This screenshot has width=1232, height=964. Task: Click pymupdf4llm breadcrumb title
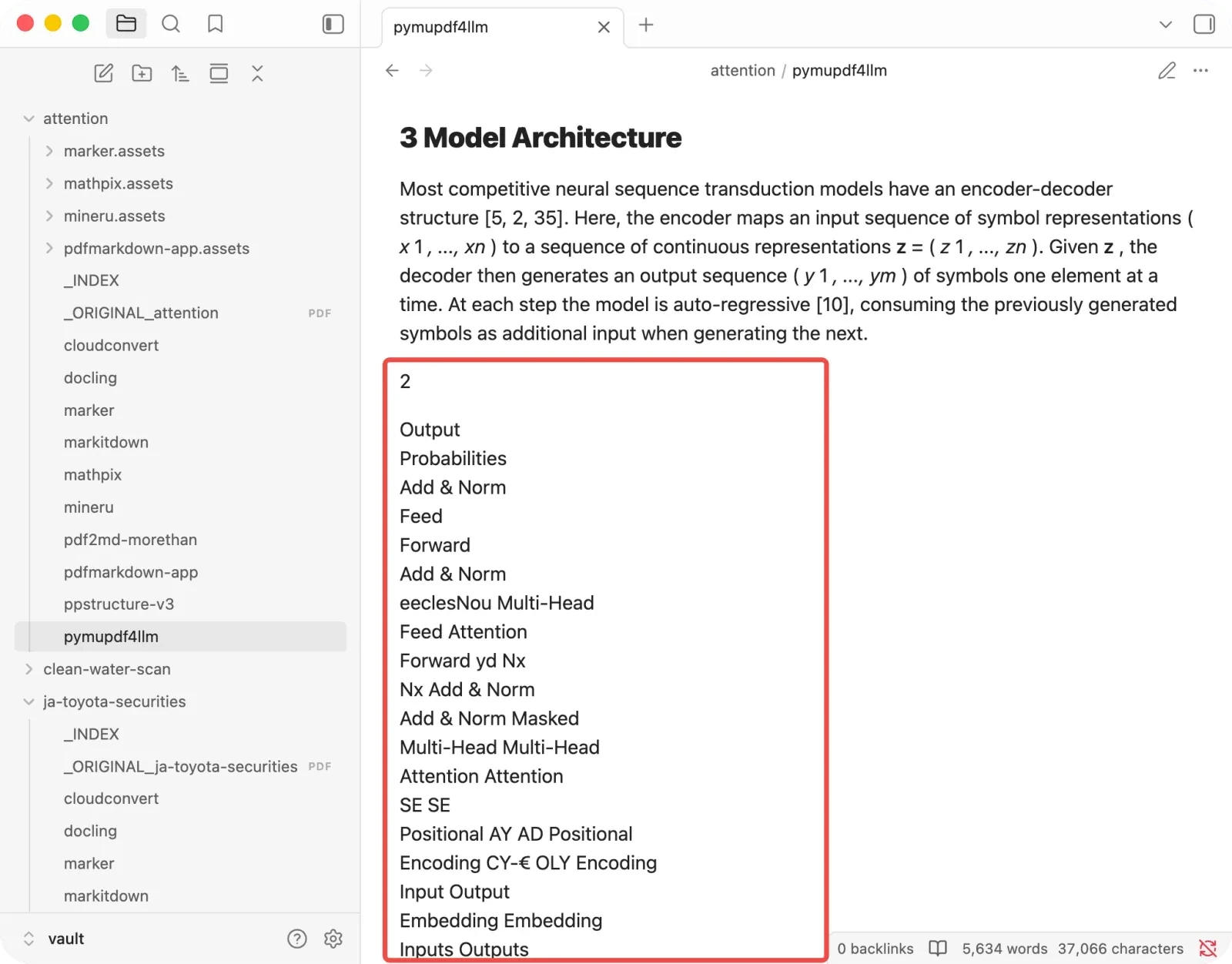click(839, 70)
